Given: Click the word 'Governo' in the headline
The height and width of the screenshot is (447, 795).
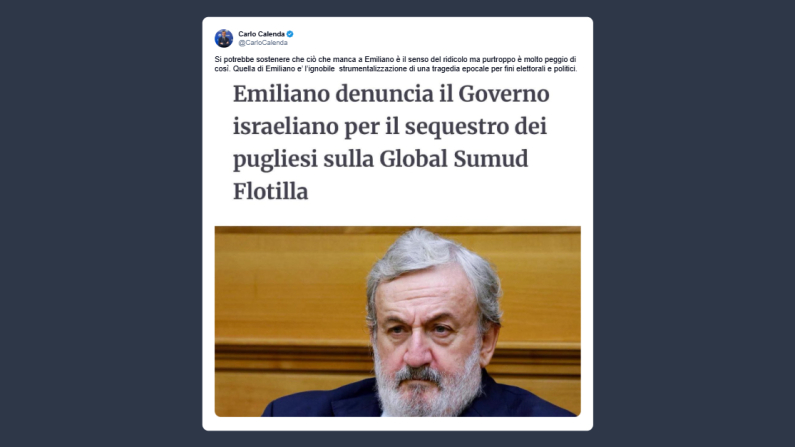Looking at the screenshot, I should point(503,94).
